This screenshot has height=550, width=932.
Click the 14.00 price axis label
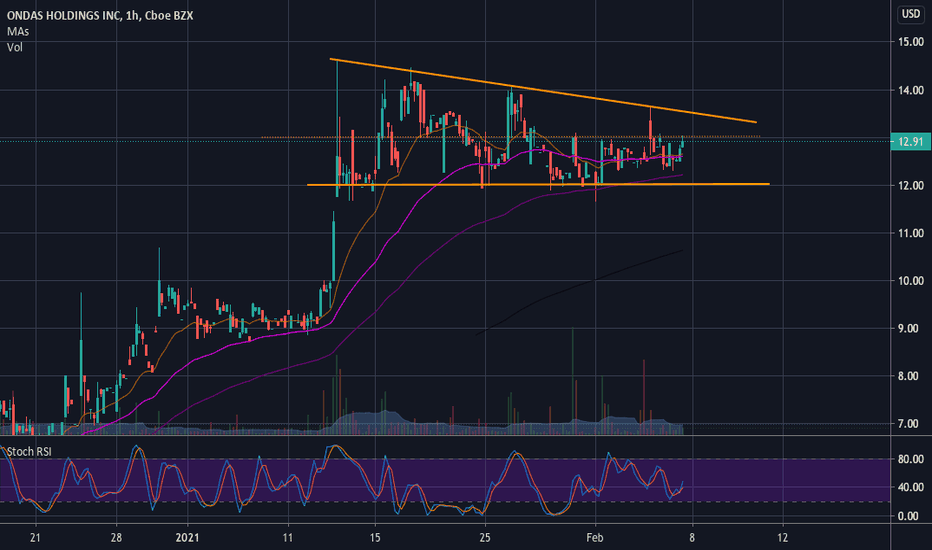click(x=911, y=90)
